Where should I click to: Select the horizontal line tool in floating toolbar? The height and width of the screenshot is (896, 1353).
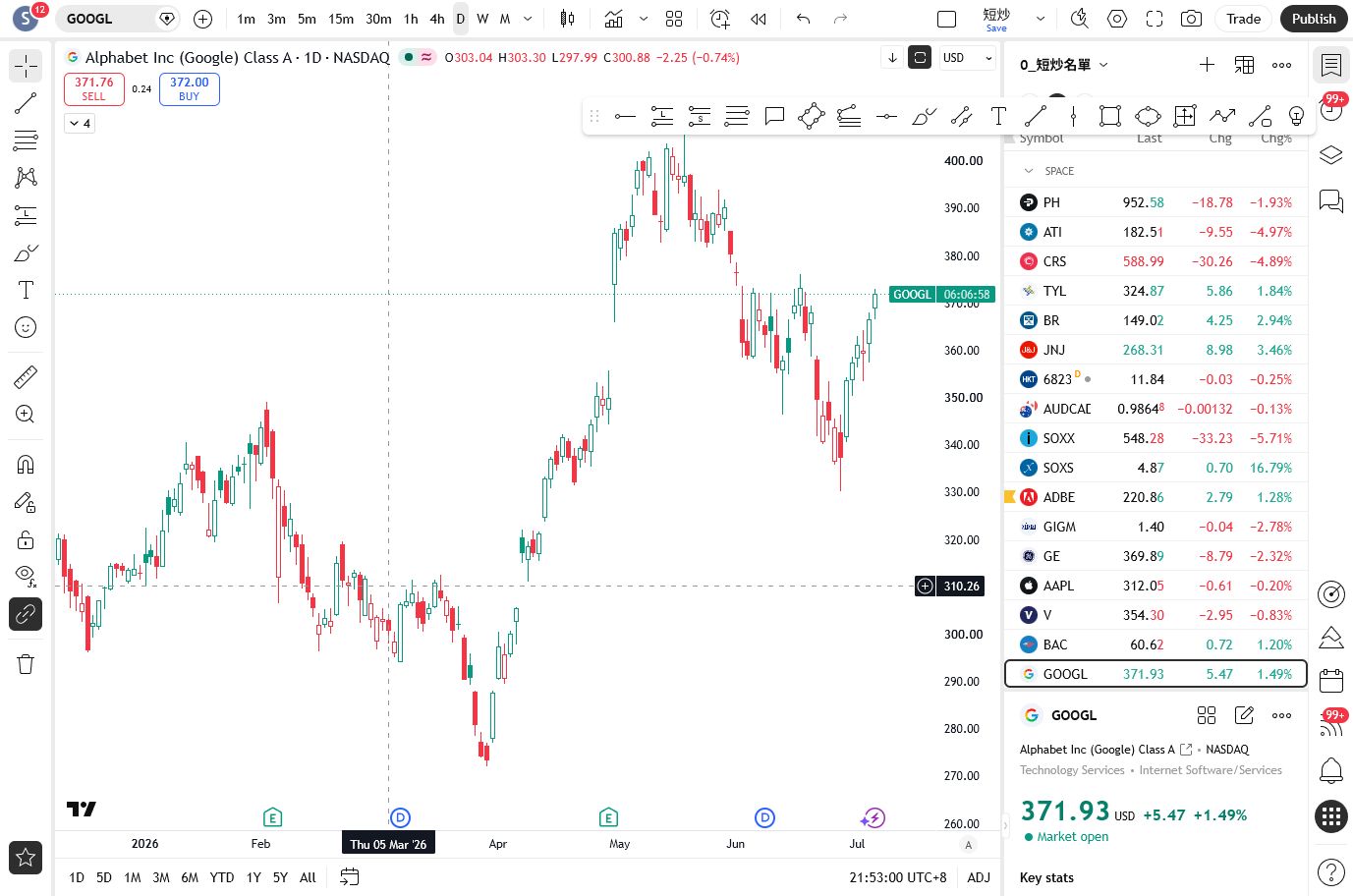point(625,117)
